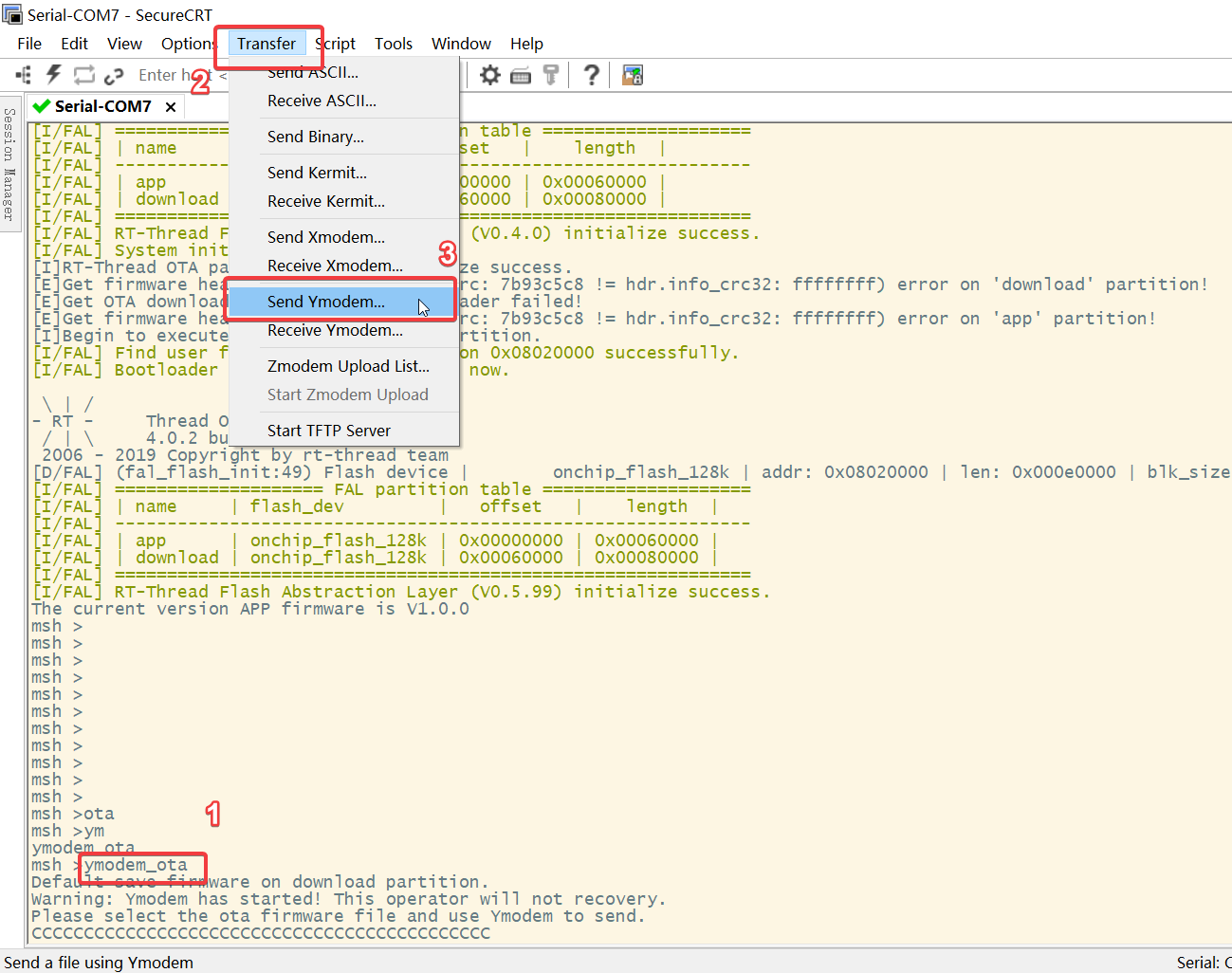
Task: Click 'initialize success.' on the V0.5.99 line
Action: click(671, 592)
